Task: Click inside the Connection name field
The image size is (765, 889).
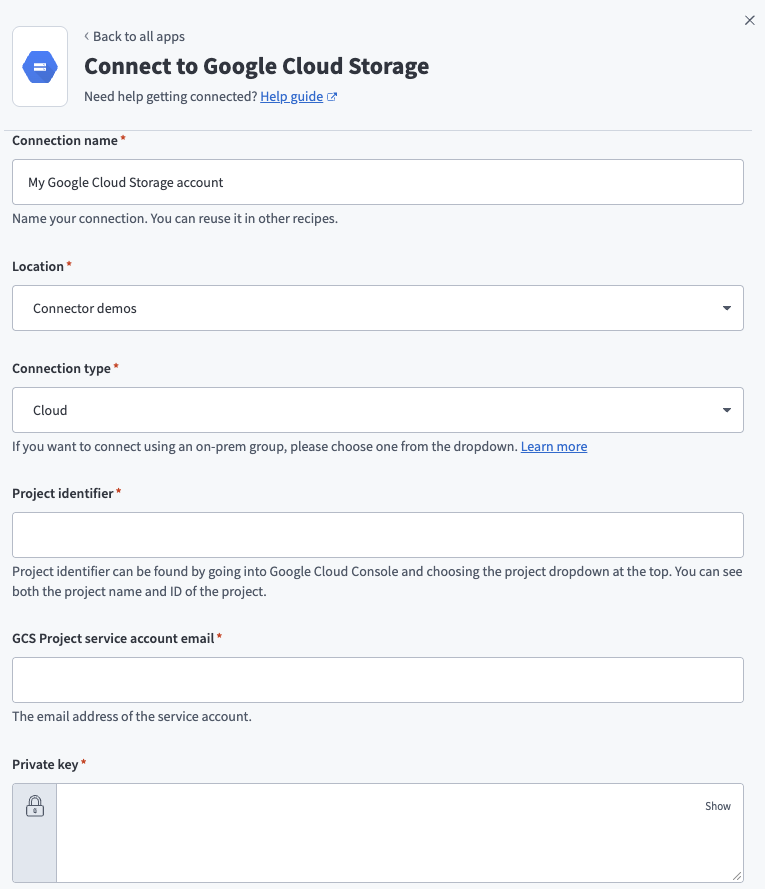Action: [377, 182]
